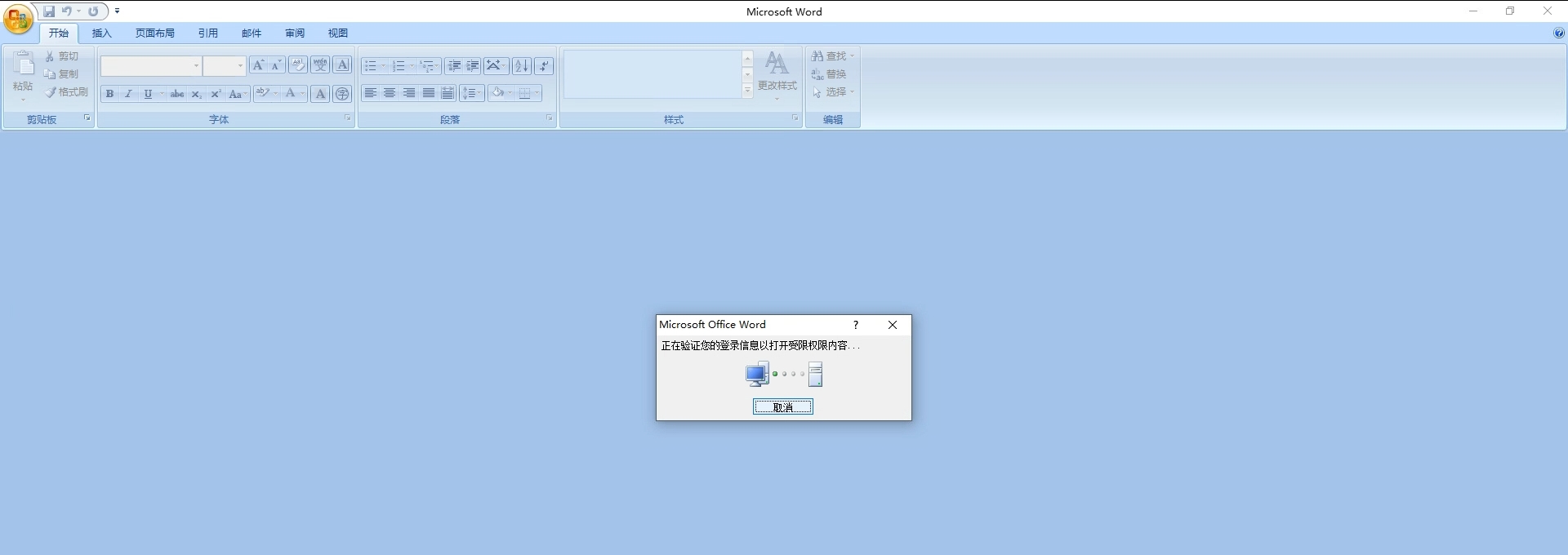Click the Borders grid icon
Viewport: 1568px width, 555px height.
tap(525, 93)
